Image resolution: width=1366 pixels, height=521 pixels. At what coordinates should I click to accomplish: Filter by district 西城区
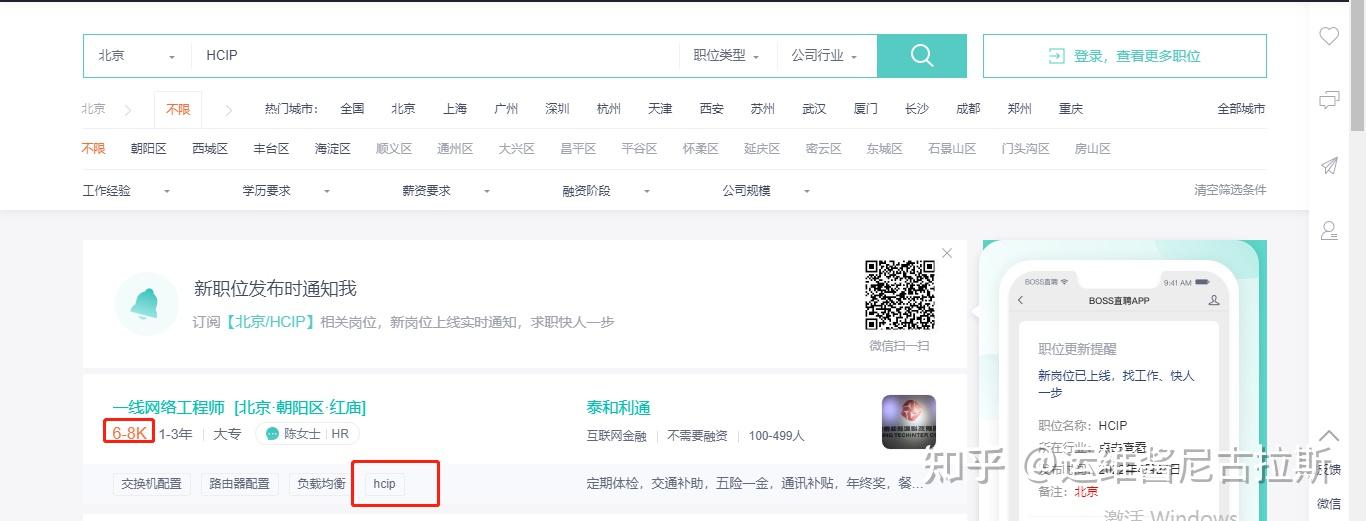point(210,149)
